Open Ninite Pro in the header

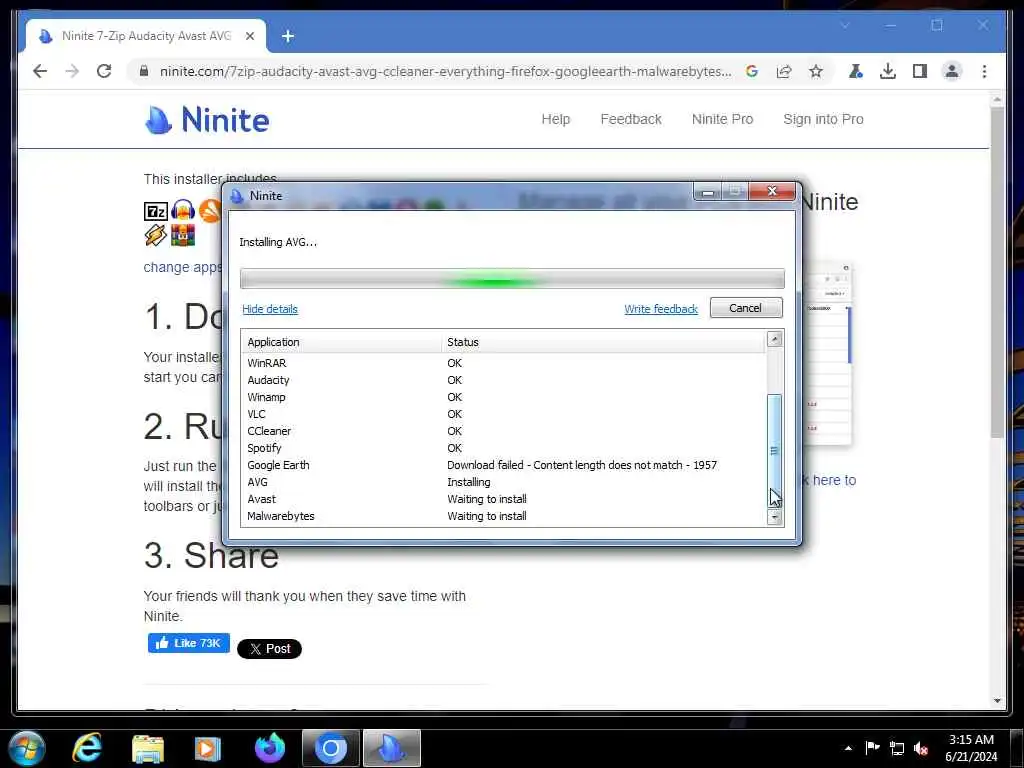[722, 120]
